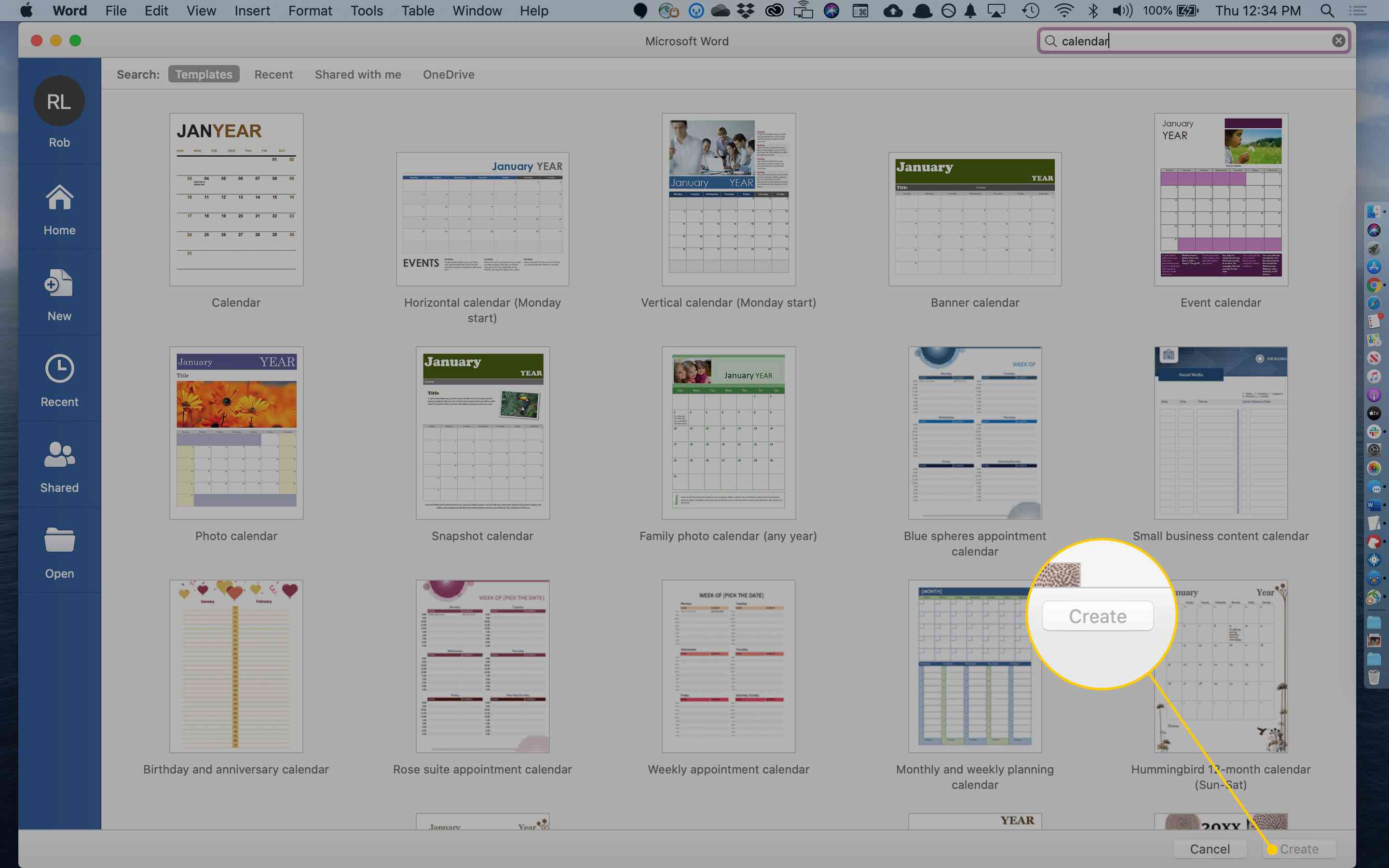
Task: Click the Templates search filter tab
Action: (202, 74)
